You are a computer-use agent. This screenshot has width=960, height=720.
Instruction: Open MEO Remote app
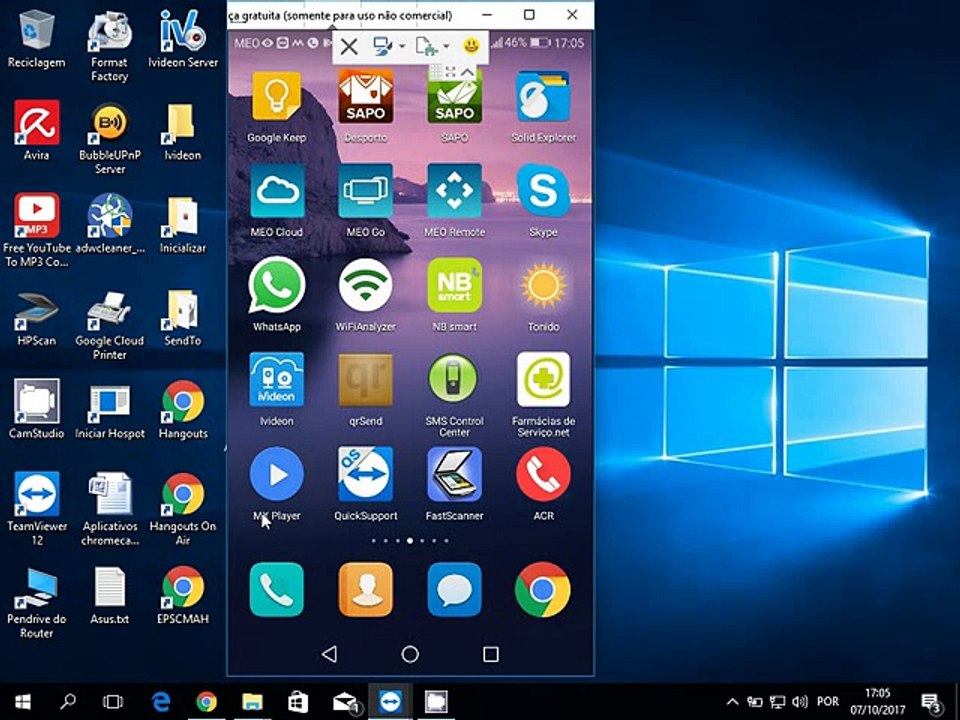[x=454, y=191]
